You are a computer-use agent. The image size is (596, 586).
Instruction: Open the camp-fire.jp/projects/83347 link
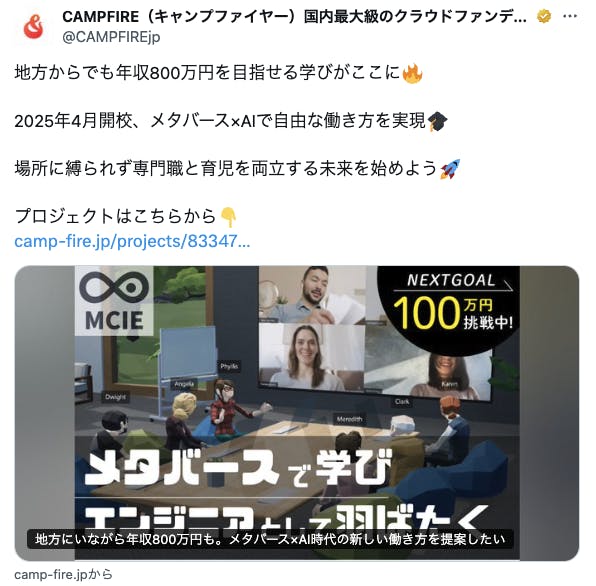(x=132, y=241)
